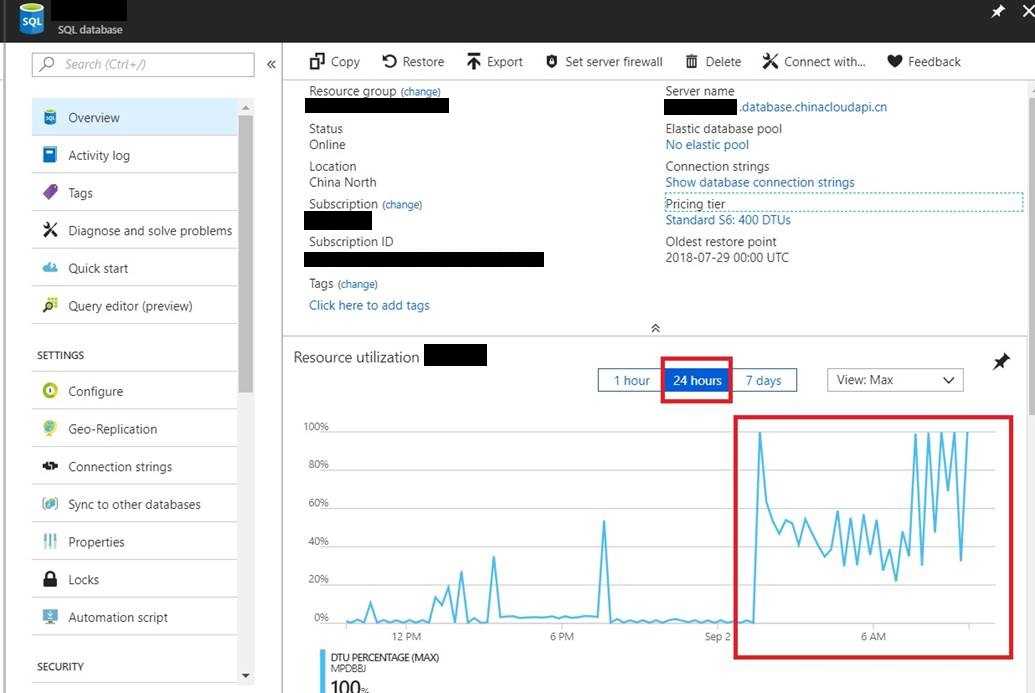This screenshot has width=1035, height=693.
Task: Open Locks settings
Action: [135, 579]
